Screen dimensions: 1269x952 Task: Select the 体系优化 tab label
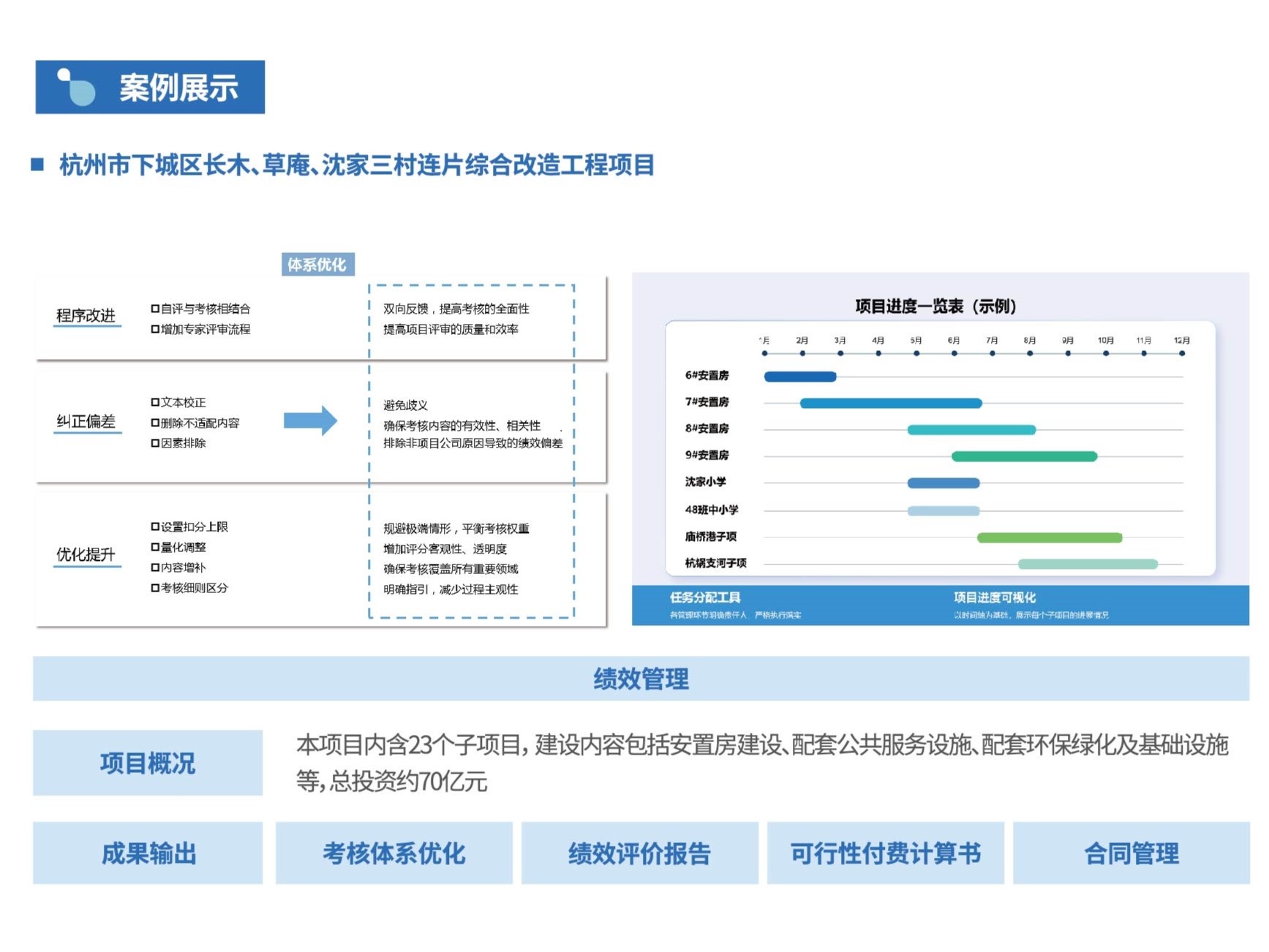pos(317,265)
